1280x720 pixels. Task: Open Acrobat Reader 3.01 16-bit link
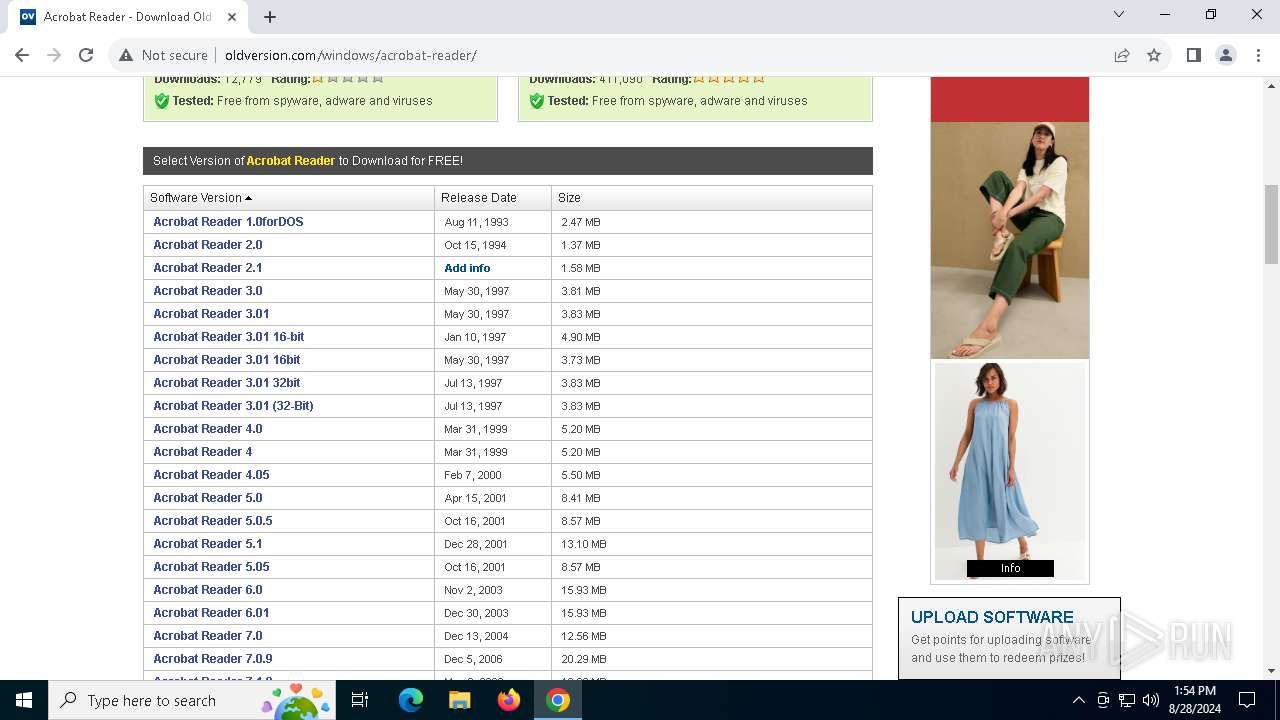pos(229,337)
